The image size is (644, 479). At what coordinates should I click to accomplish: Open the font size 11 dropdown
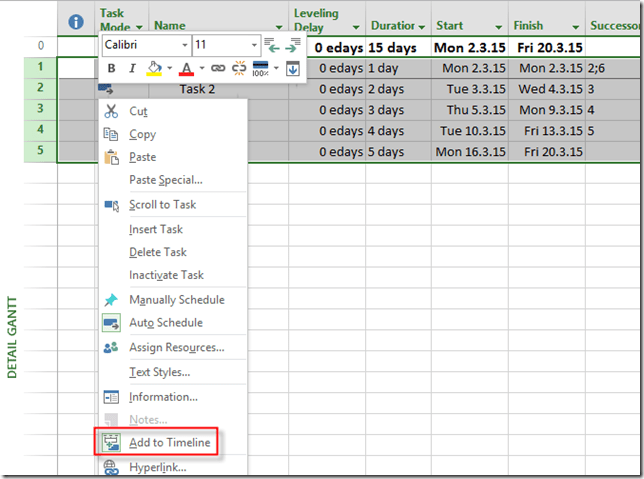point(254,46)
